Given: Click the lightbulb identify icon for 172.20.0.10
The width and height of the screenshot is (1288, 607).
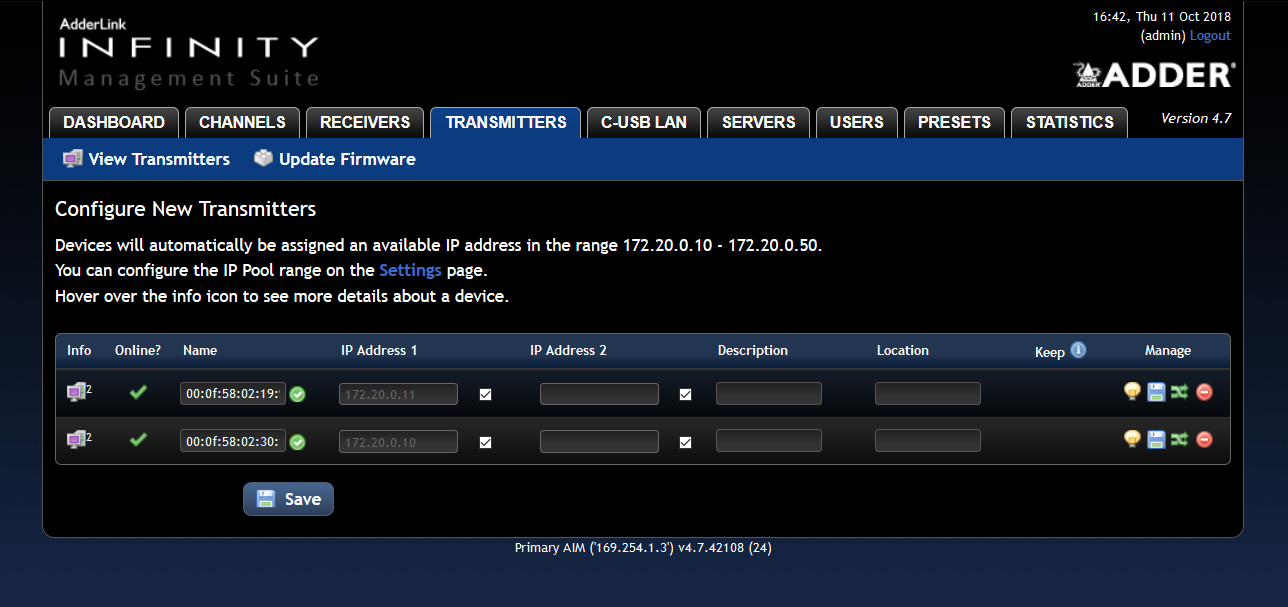Looking at the screenshot, I should [1132, 439].
